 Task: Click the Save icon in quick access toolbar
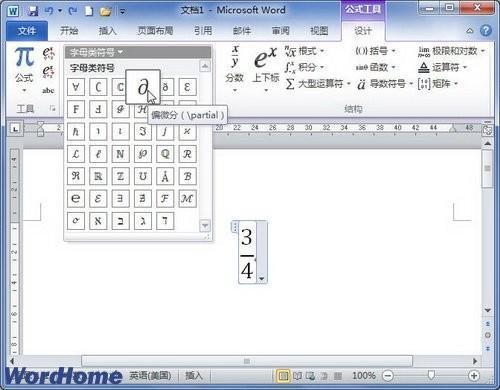point(32,11)
